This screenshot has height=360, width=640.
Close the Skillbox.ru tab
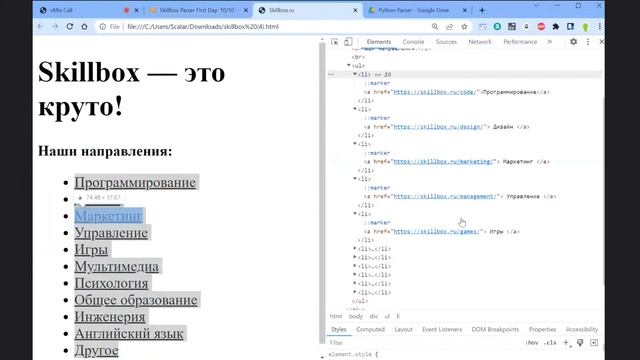coord(355,10)
